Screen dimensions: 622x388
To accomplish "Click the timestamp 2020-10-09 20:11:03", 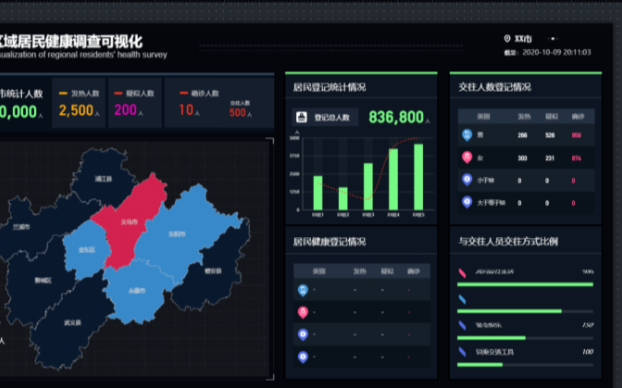I will [x=557, y=52].
